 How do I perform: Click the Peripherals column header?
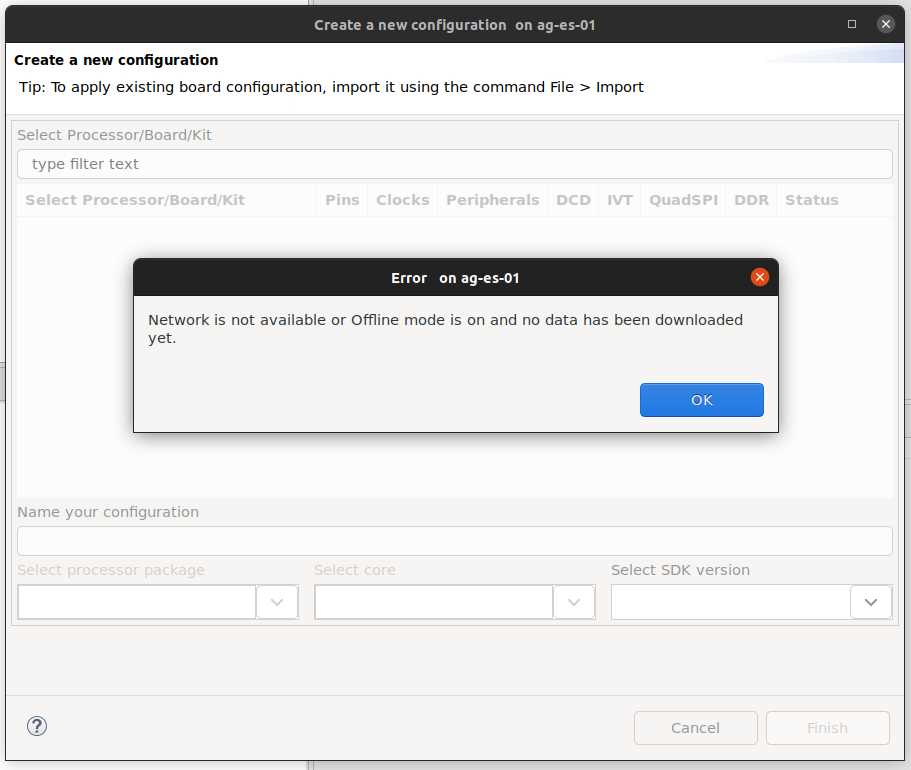click(x=492, y=200)
